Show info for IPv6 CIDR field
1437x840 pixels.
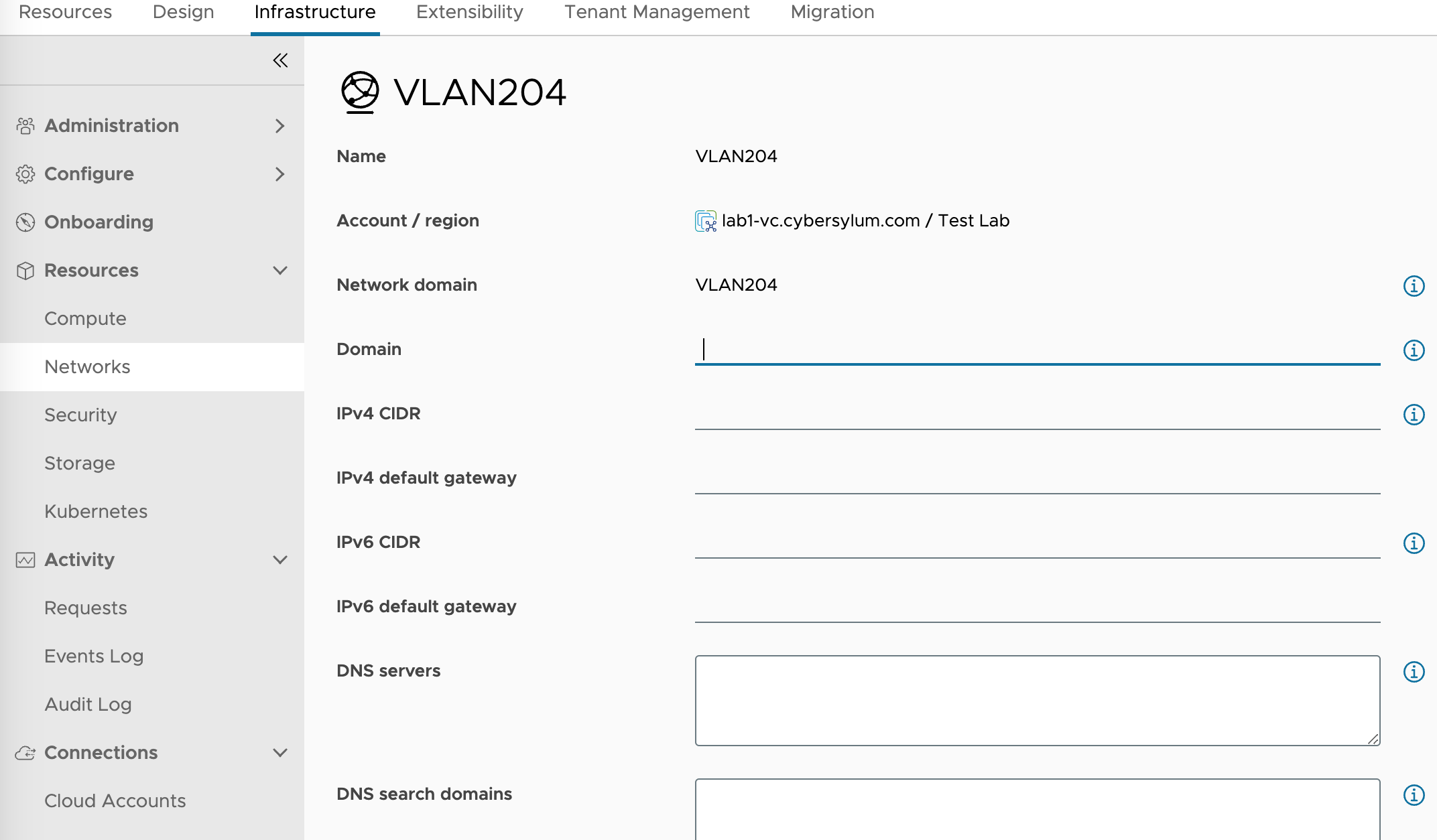point(1414,543)
